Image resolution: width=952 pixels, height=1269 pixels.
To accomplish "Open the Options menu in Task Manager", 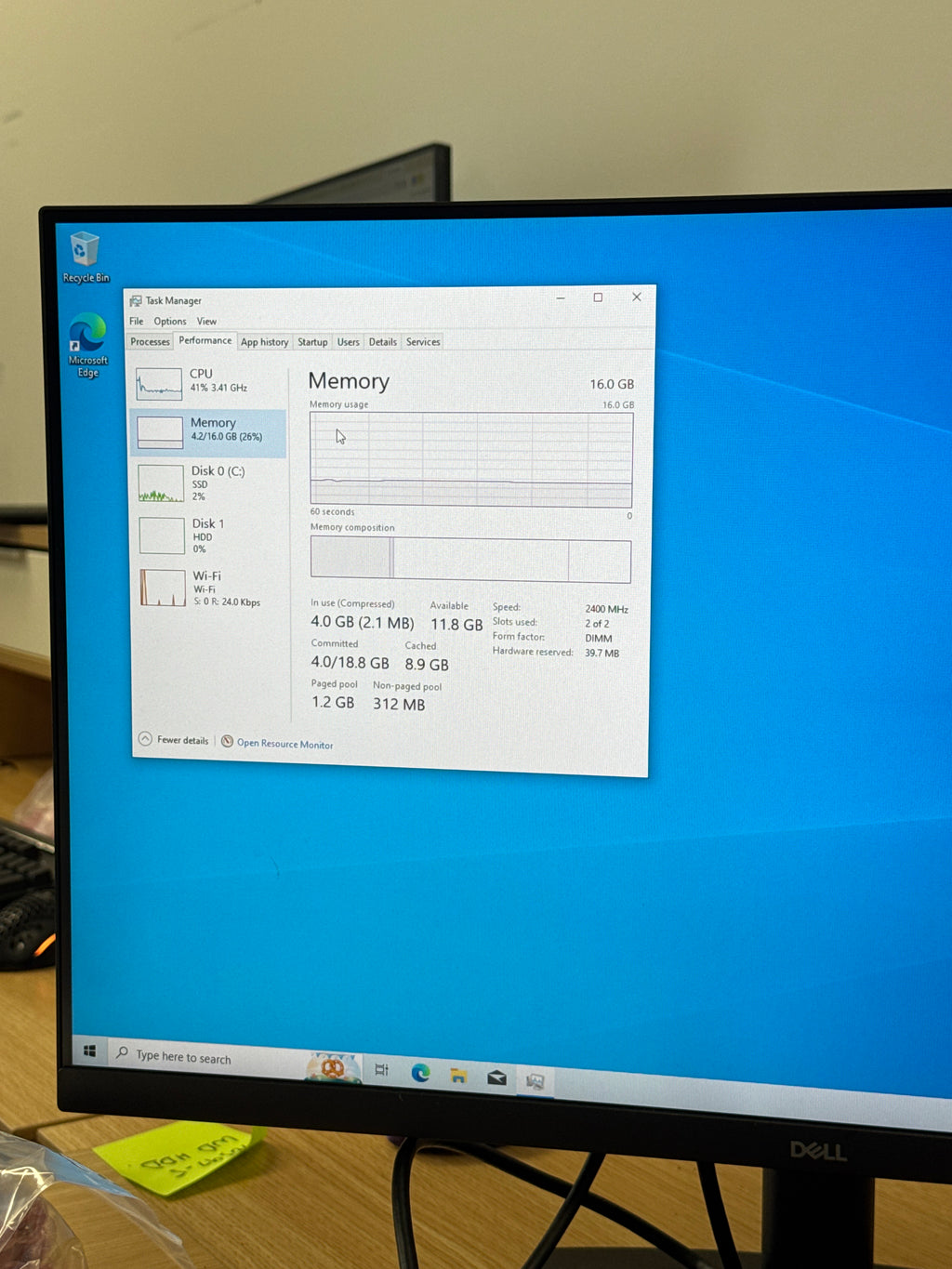I will [170, 321].
